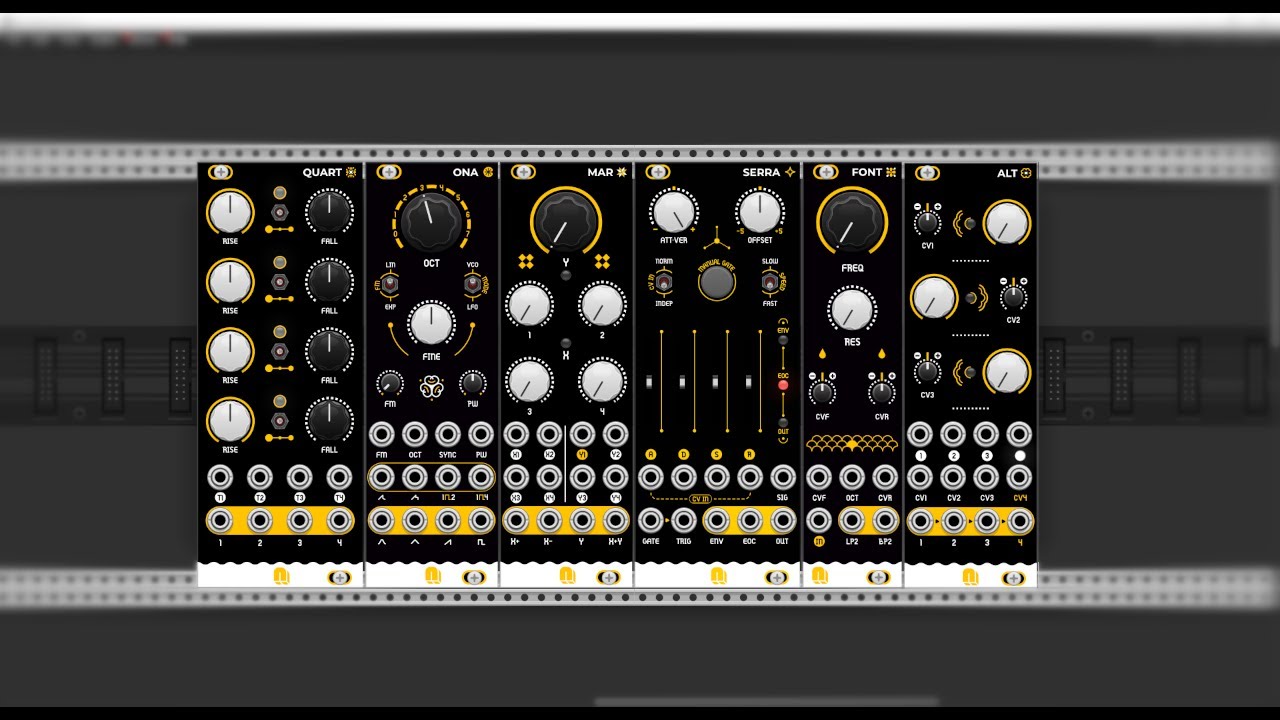
Task: Toggle ONA's MODE VCO/LFO switch
Action: [471, 285]
